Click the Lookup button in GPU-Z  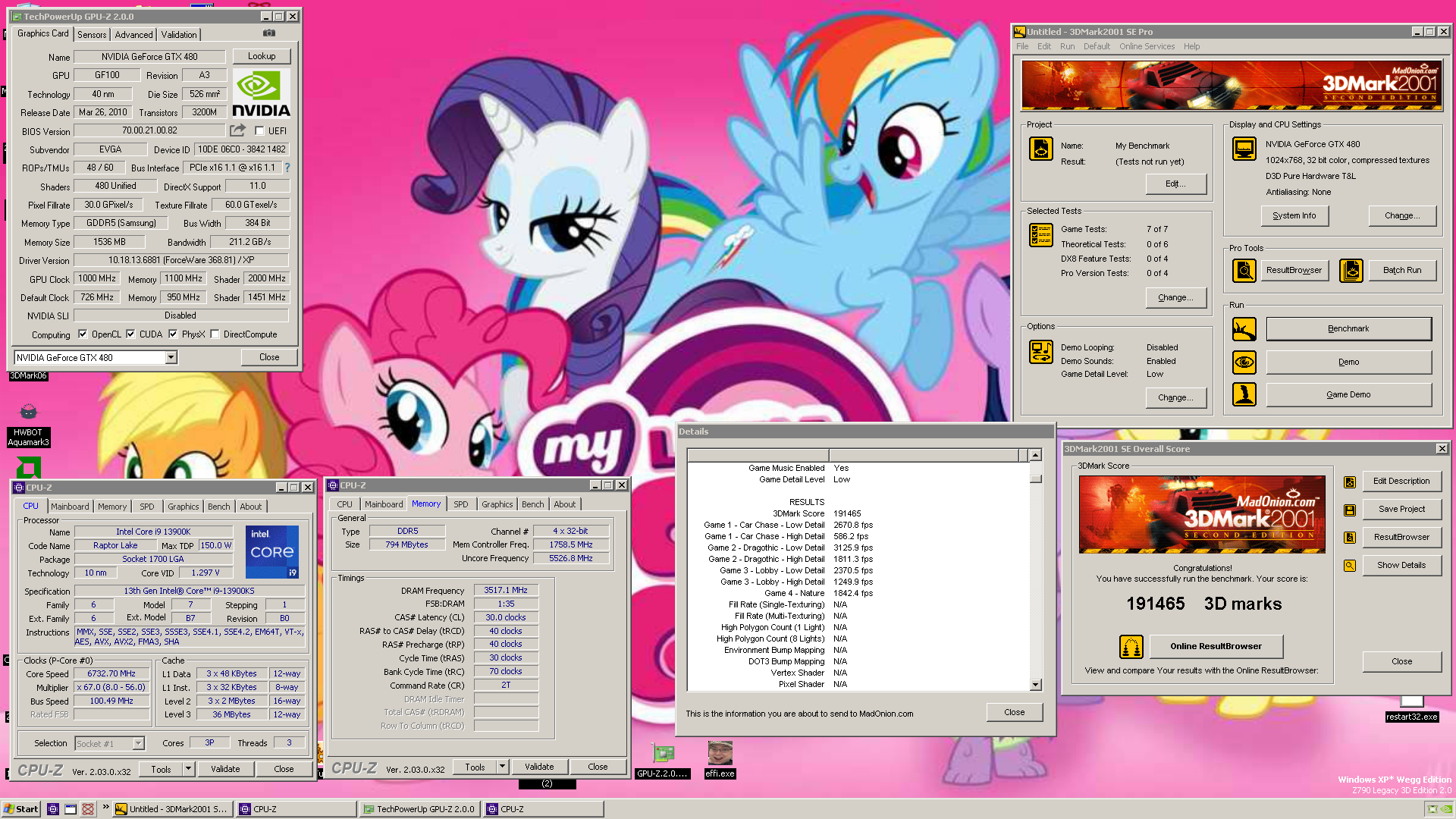pos(262,56)
